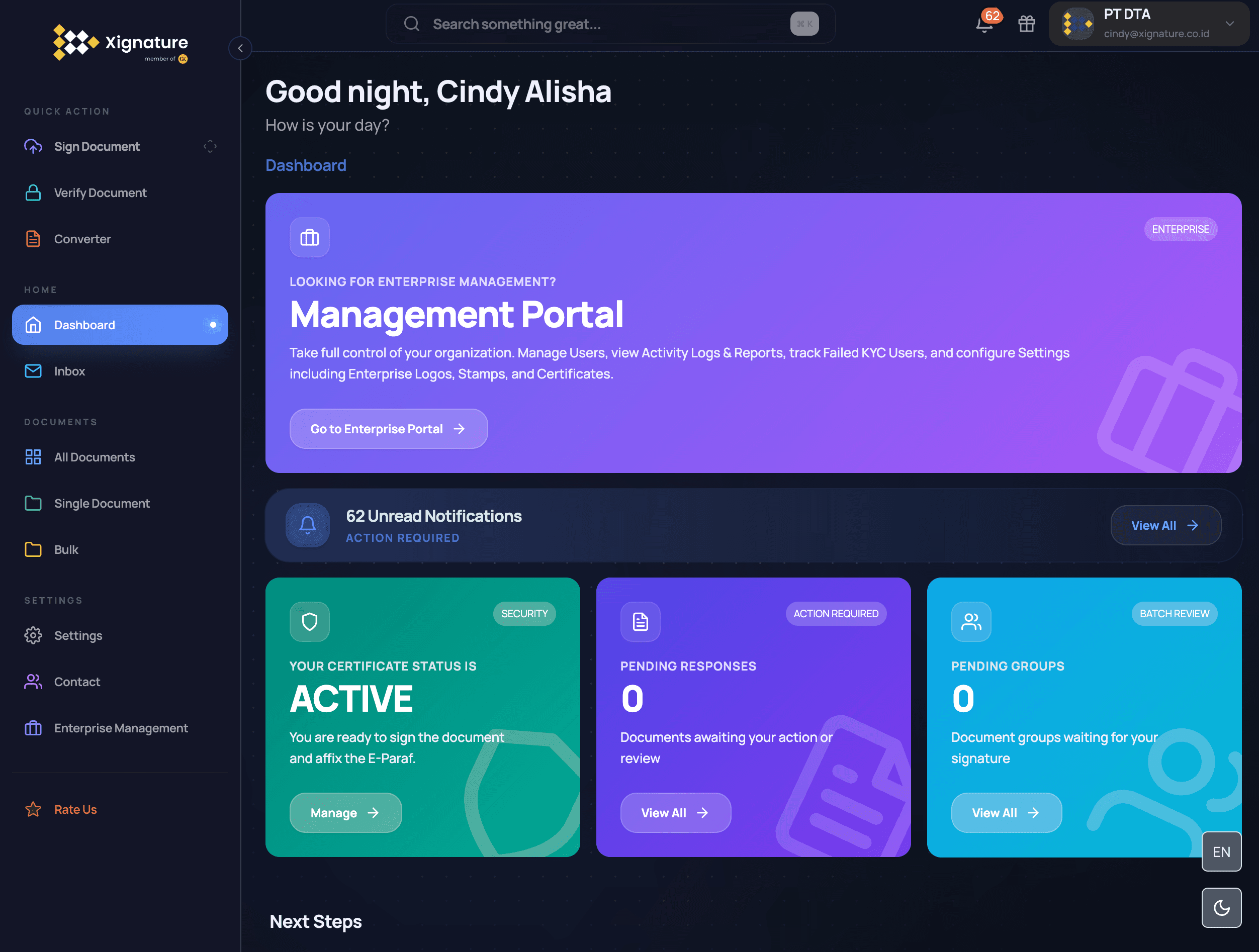1259x952 pixels.
Task: Click the shield icon on certificate card
Action: tap(310, 621)
